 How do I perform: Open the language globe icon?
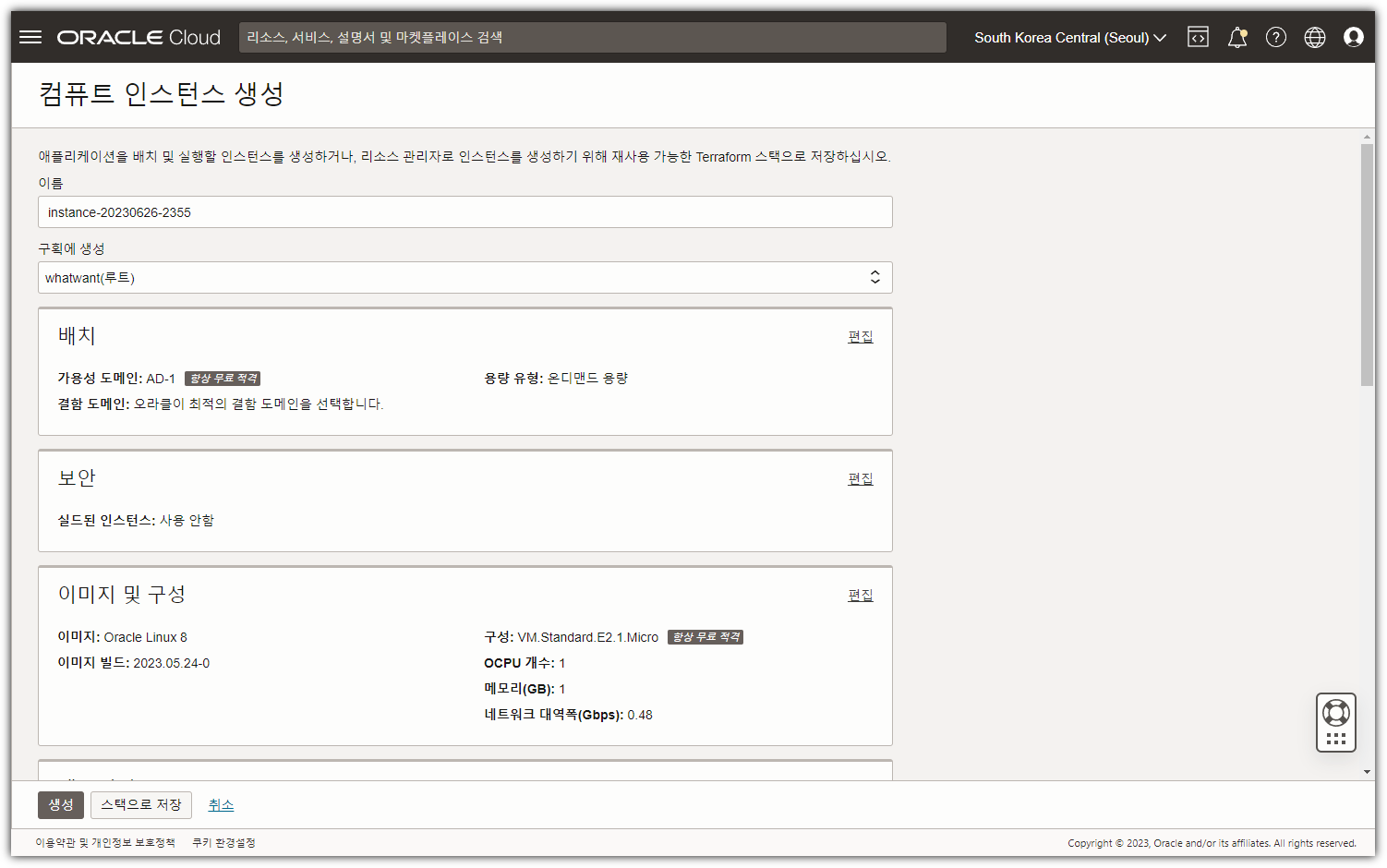tap(1315, 37)
